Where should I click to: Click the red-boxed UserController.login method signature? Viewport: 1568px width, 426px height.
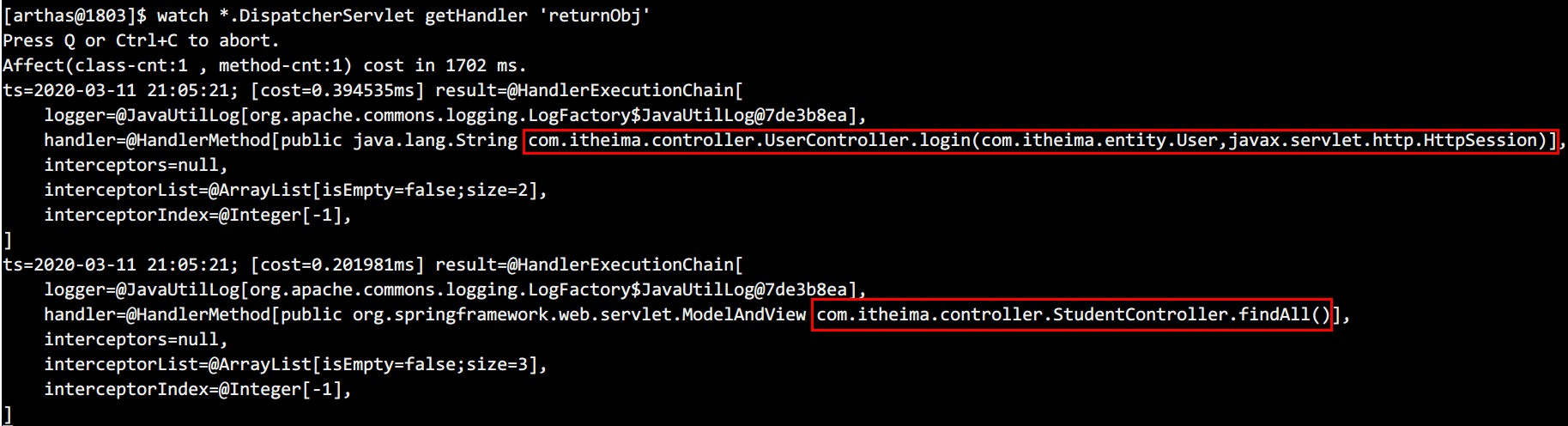click(x=1040, y=140)
